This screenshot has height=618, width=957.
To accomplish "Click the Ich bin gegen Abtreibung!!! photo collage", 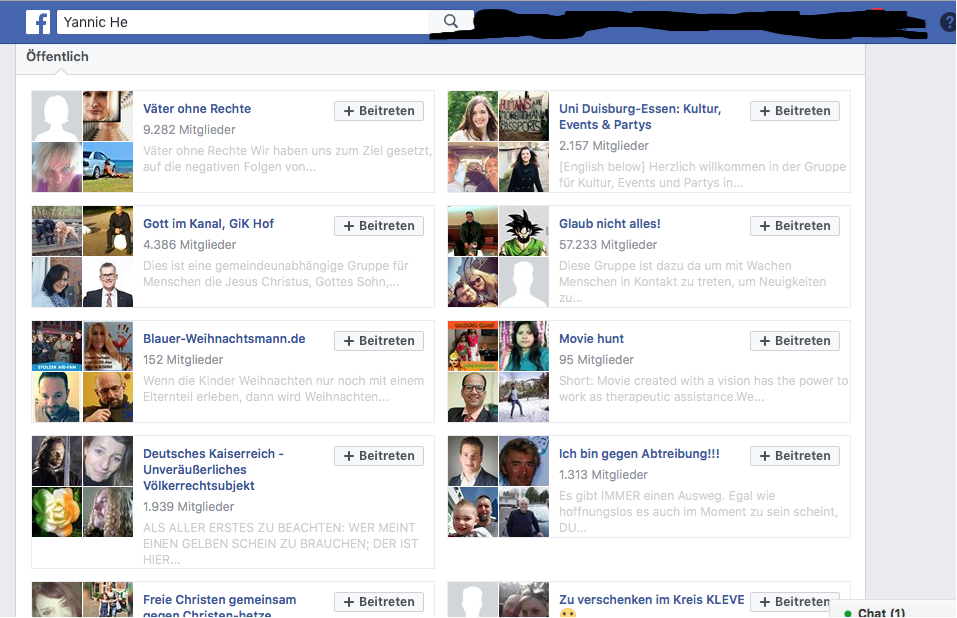I will tap(498, 486).
